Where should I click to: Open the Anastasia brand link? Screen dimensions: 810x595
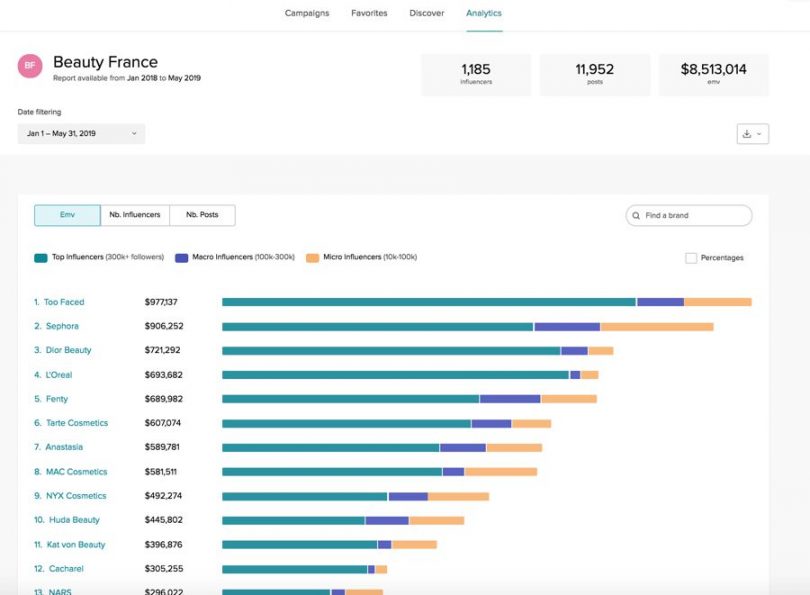(x=64, y=447)
